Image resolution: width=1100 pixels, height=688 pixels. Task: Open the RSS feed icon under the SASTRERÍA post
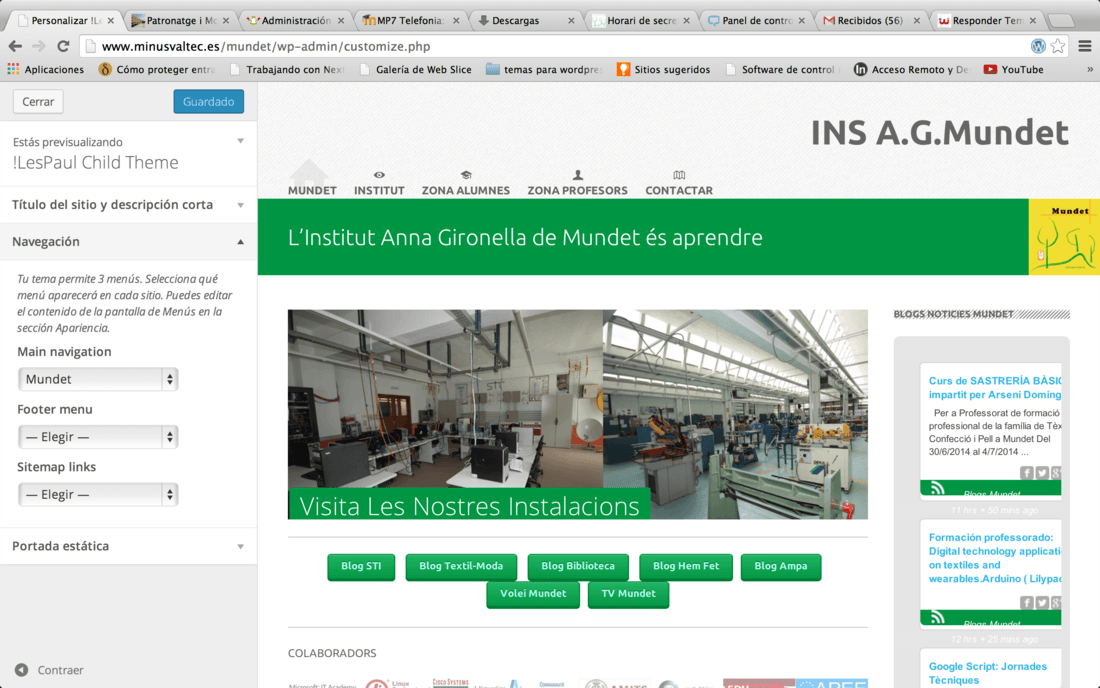(938, 489)
